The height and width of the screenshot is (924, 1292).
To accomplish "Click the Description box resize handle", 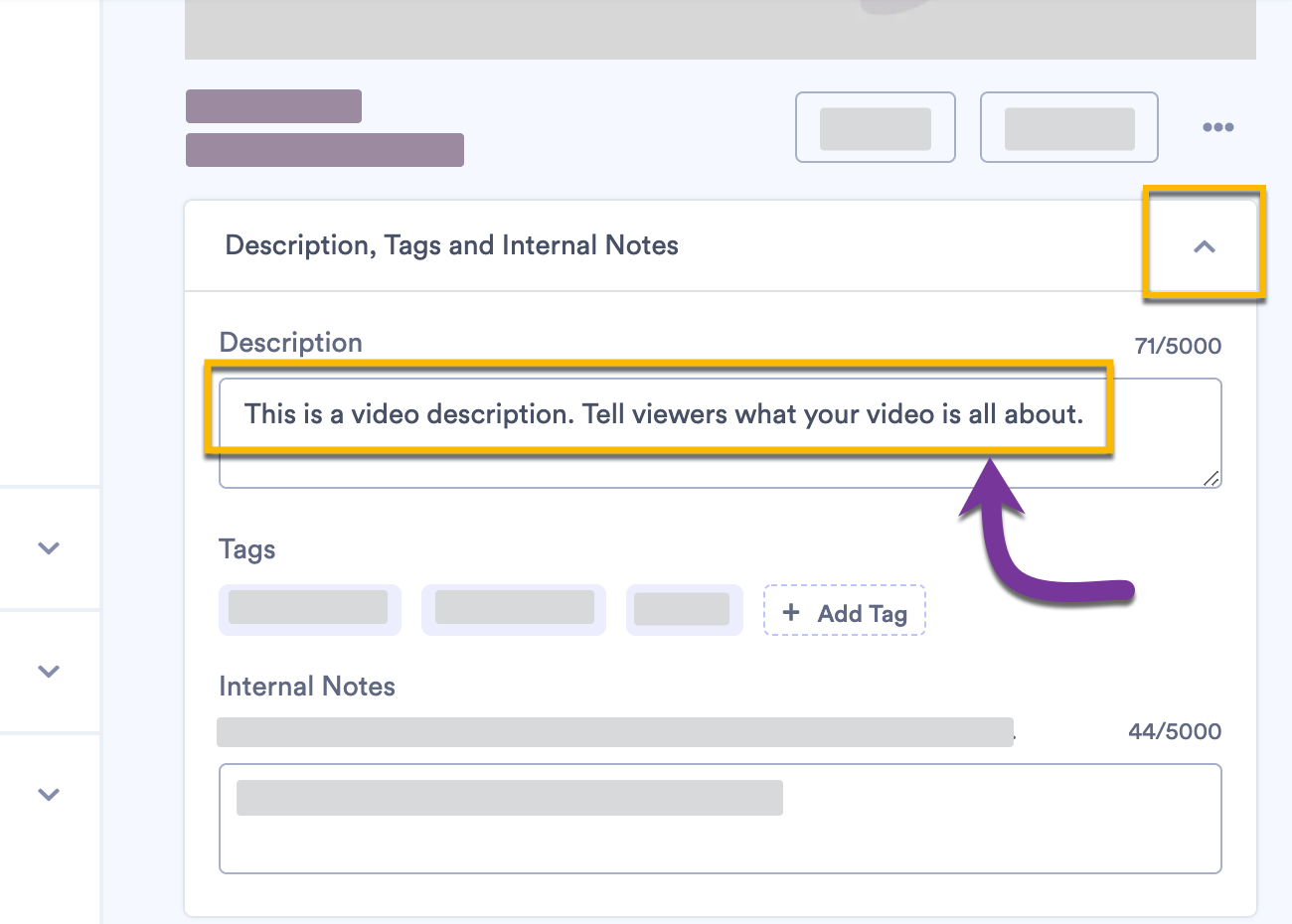I will (1211, 478).
